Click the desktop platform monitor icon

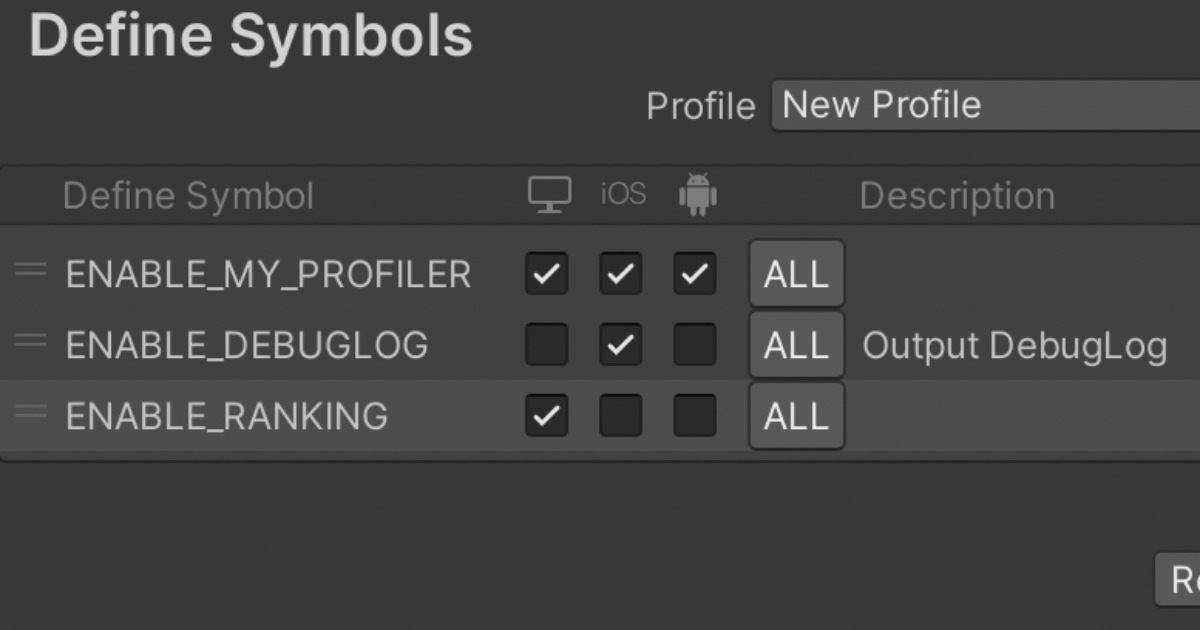point(549,194)
